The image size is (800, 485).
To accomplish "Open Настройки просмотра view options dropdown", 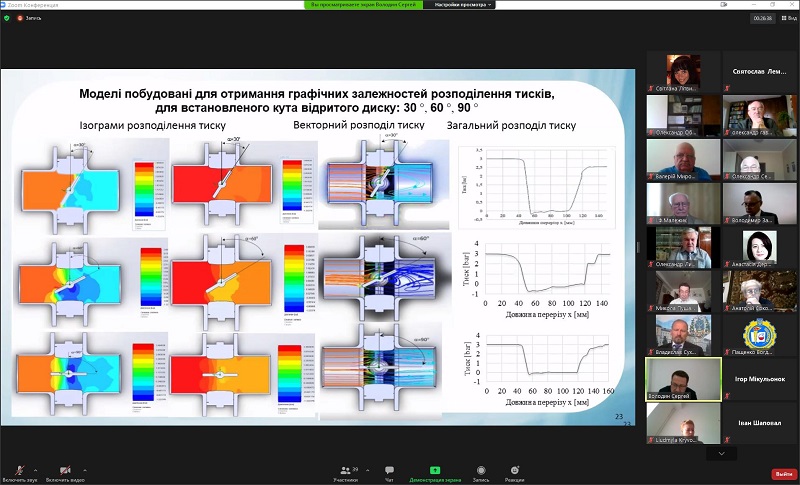I will (463, 5).
